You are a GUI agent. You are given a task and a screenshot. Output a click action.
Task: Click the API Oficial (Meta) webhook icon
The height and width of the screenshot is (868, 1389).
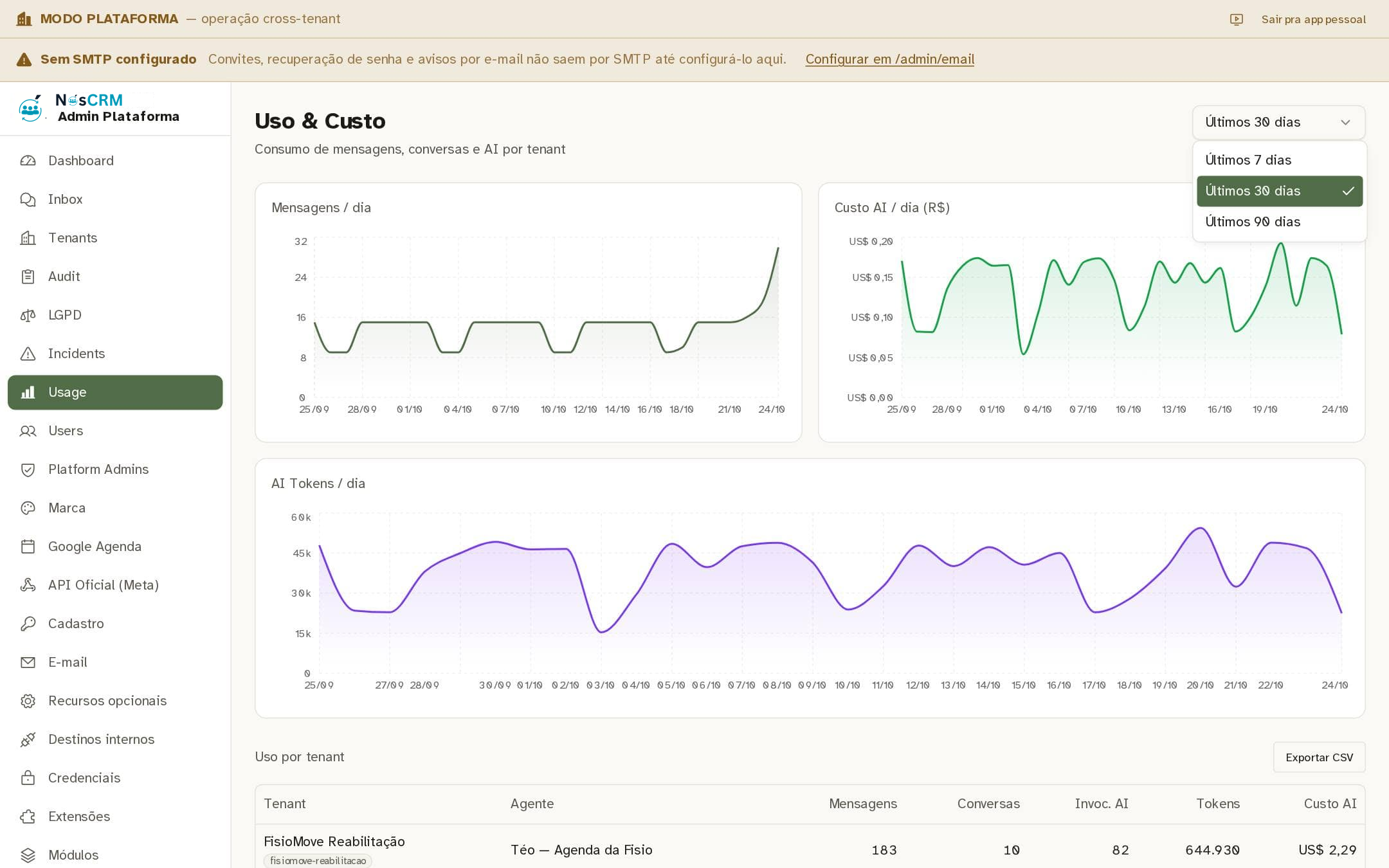[x=28, y=585]
